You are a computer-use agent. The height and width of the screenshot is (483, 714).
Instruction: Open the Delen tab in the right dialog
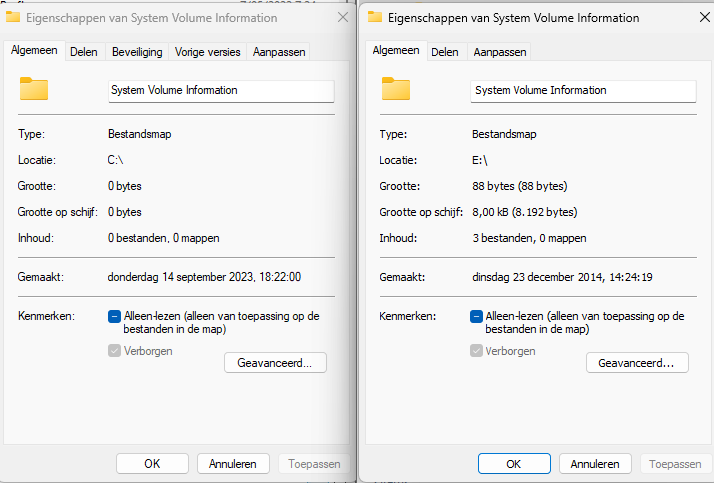445,52
